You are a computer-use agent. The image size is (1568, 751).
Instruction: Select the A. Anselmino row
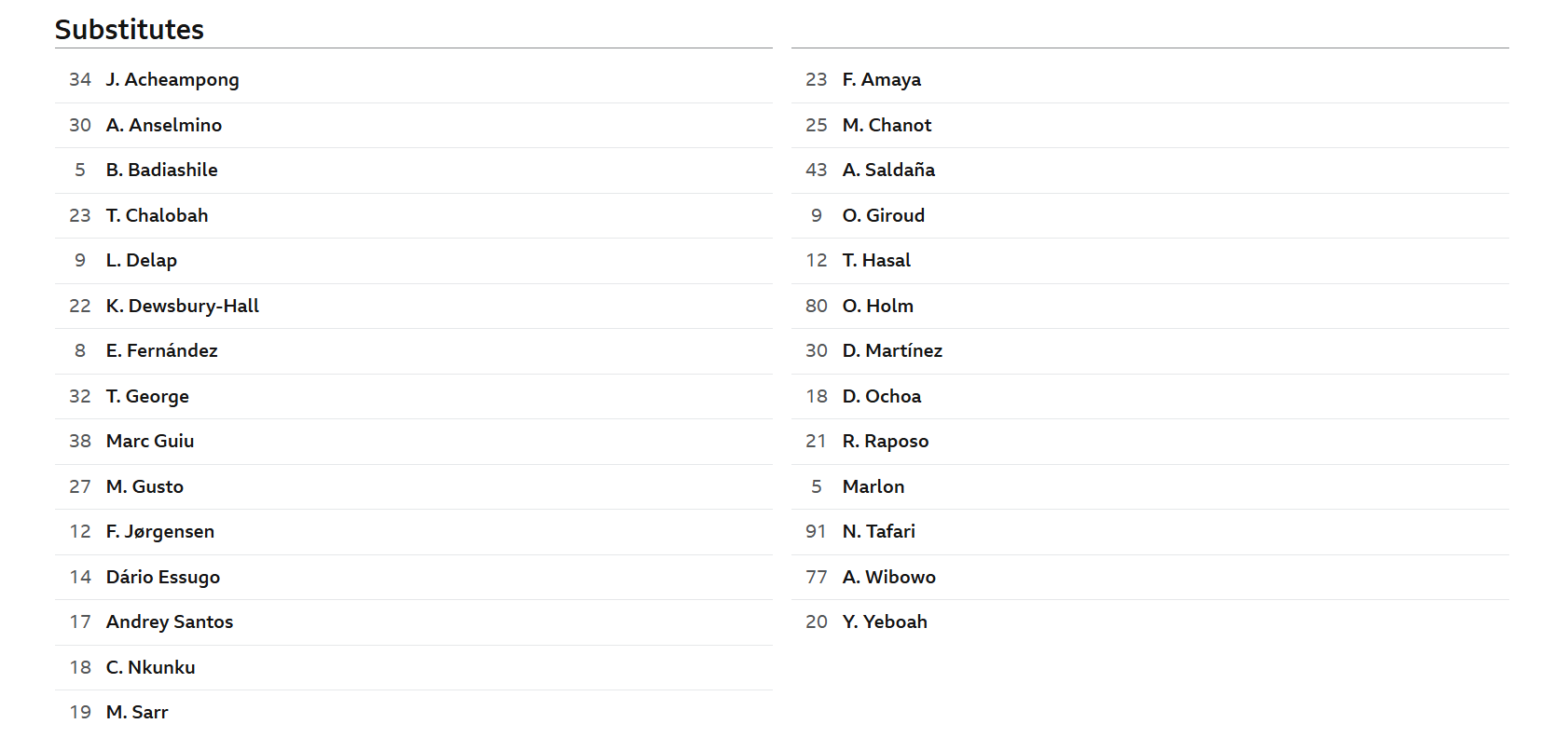[413, 125]
